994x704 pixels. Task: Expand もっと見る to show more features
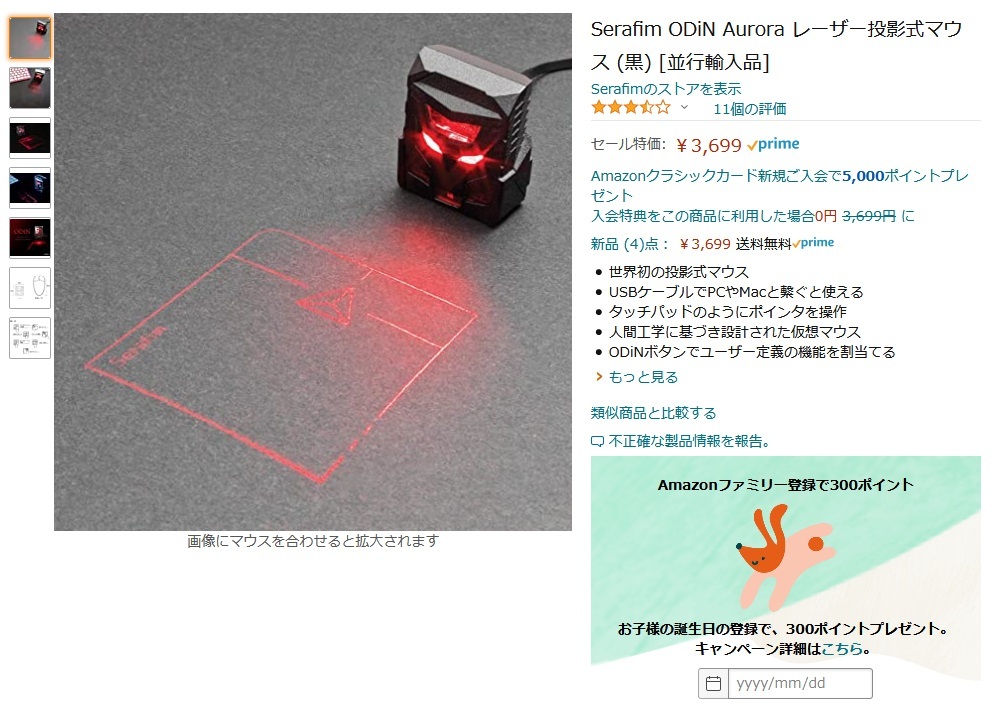coord(643,377)
